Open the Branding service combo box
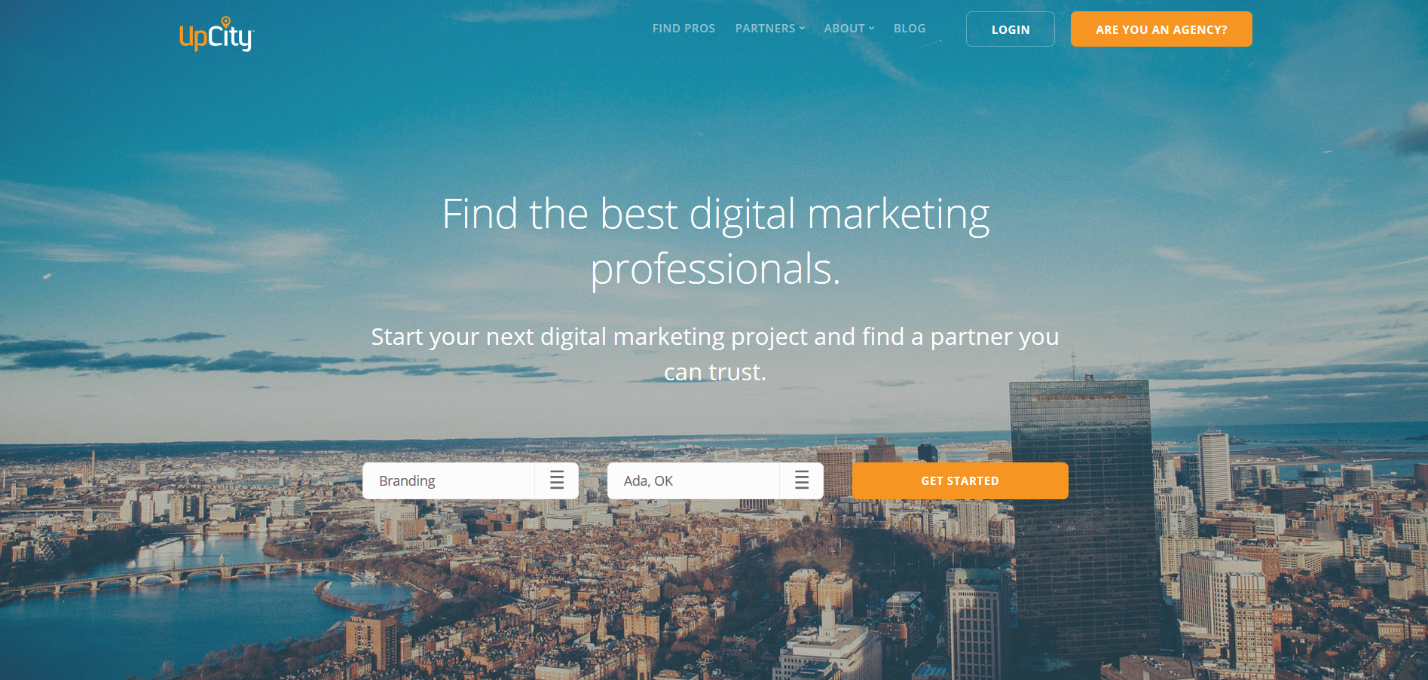Viewport: 1428px width, 680px height. [470, 480]
